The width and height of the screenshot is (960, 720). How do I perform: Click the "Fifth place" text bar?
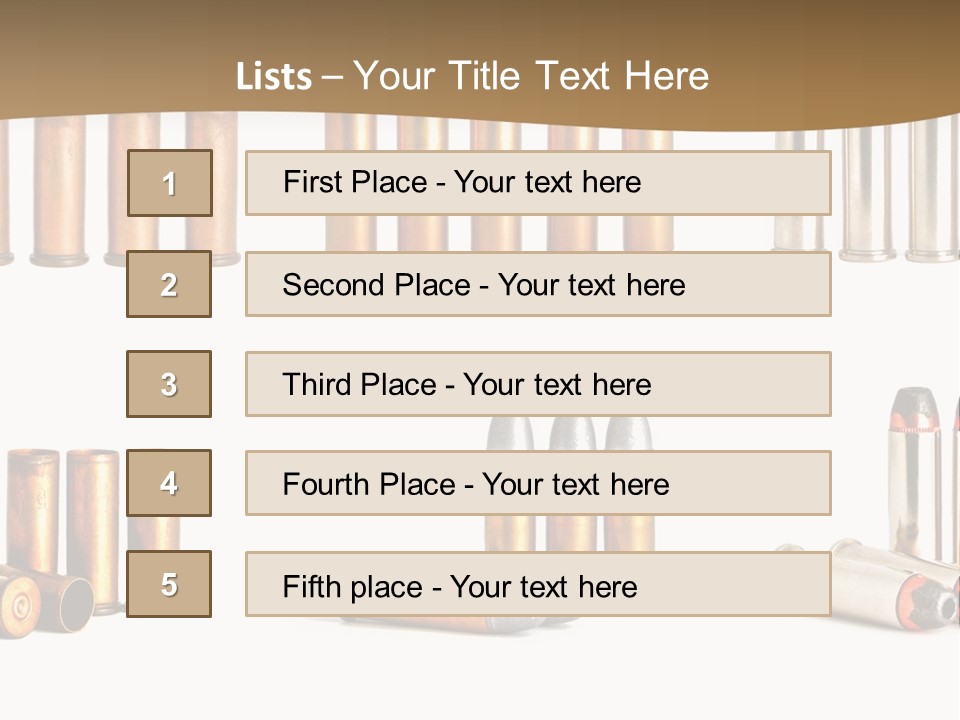[x=538, y=584]
